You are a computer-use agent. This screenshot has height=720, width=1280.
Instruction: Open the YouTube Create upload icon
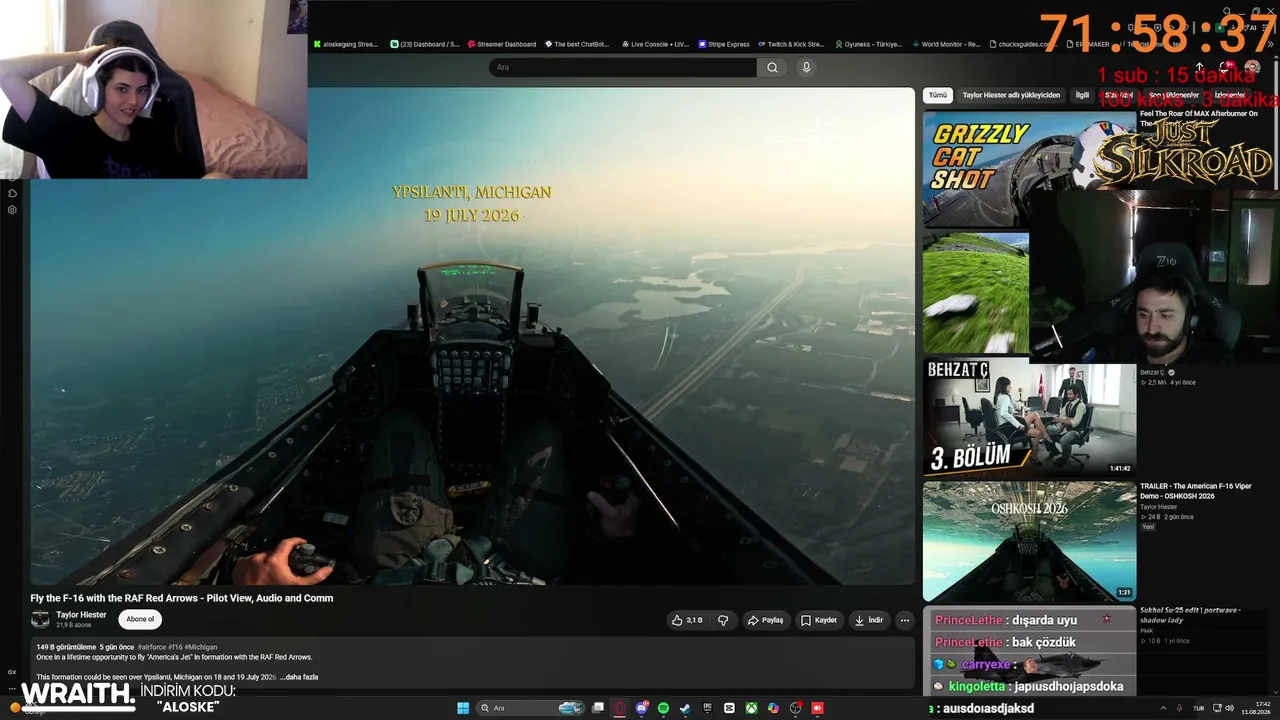click(1200, 67)
